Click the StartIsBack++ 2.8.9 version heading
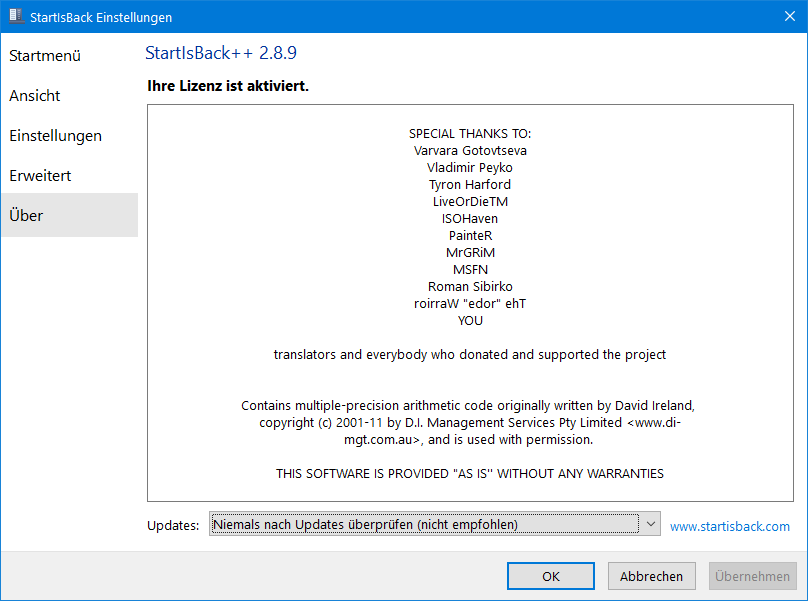808x601 pixels. tap(221, 53)
